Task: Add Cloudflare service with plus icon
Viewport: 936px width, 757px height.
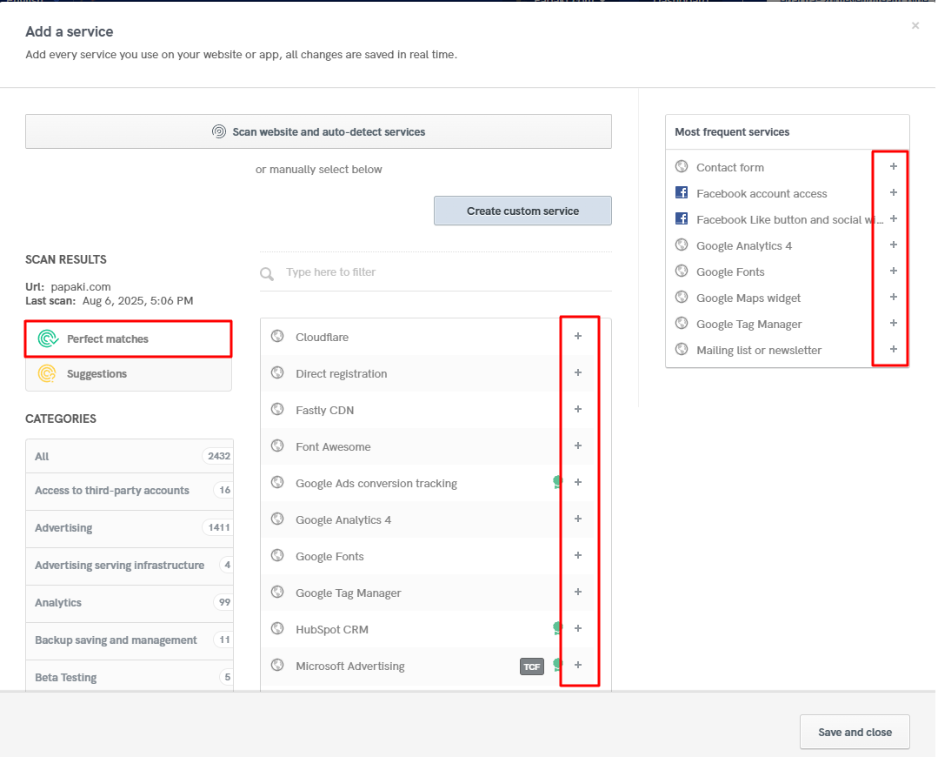Action: (578, 336)
